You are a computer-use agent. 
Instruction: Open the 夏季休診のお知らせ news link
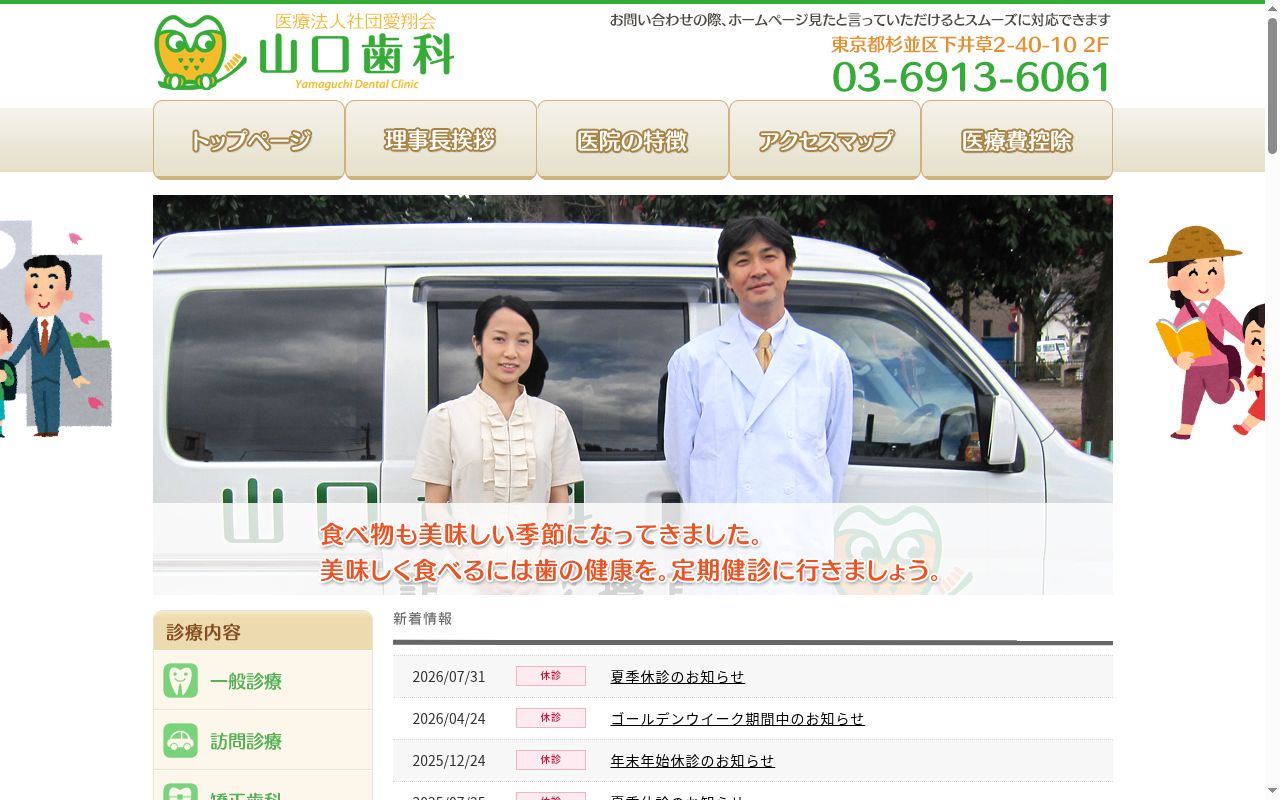click(x=678, y=677)
